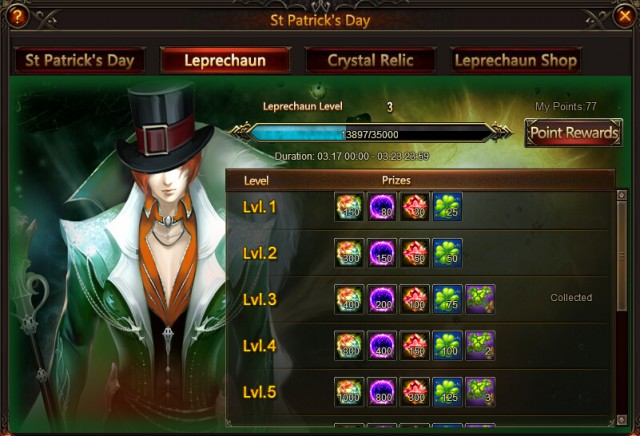Select the Lvl.2 four-leaf clover prize 50

pyautogui.click(x=447, y=253)
